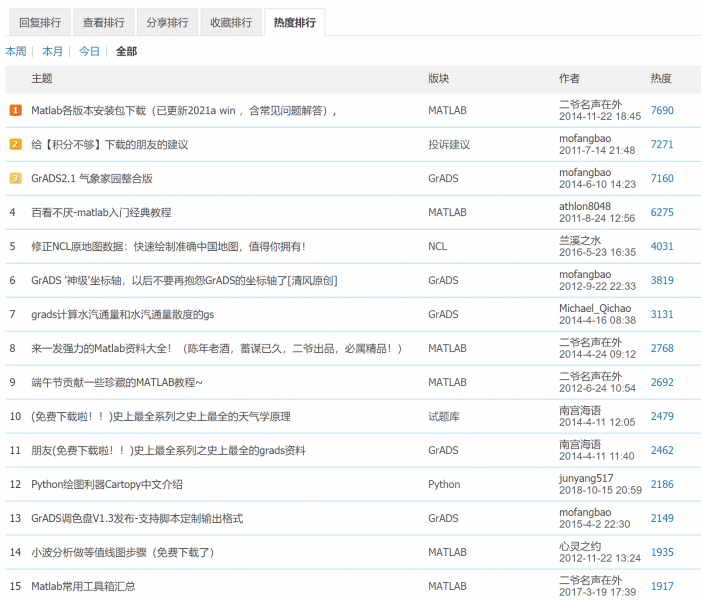Screen dimensions: 701x600
Task: Click the rank 2 badge icon
Action: click(x=15, y=145)
